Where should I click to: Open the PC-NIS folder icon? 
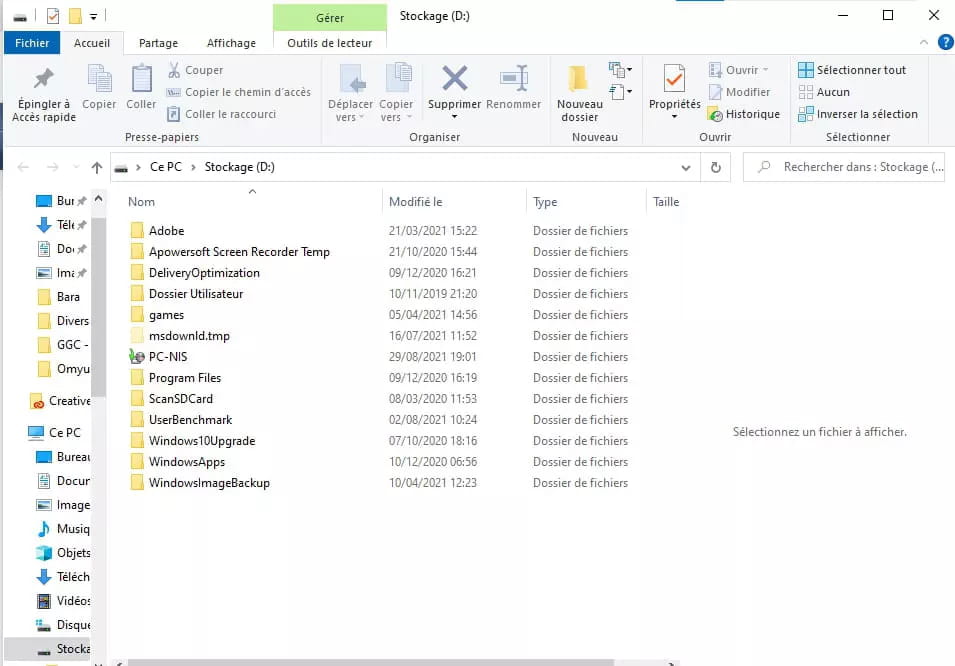tap(137, 356)
